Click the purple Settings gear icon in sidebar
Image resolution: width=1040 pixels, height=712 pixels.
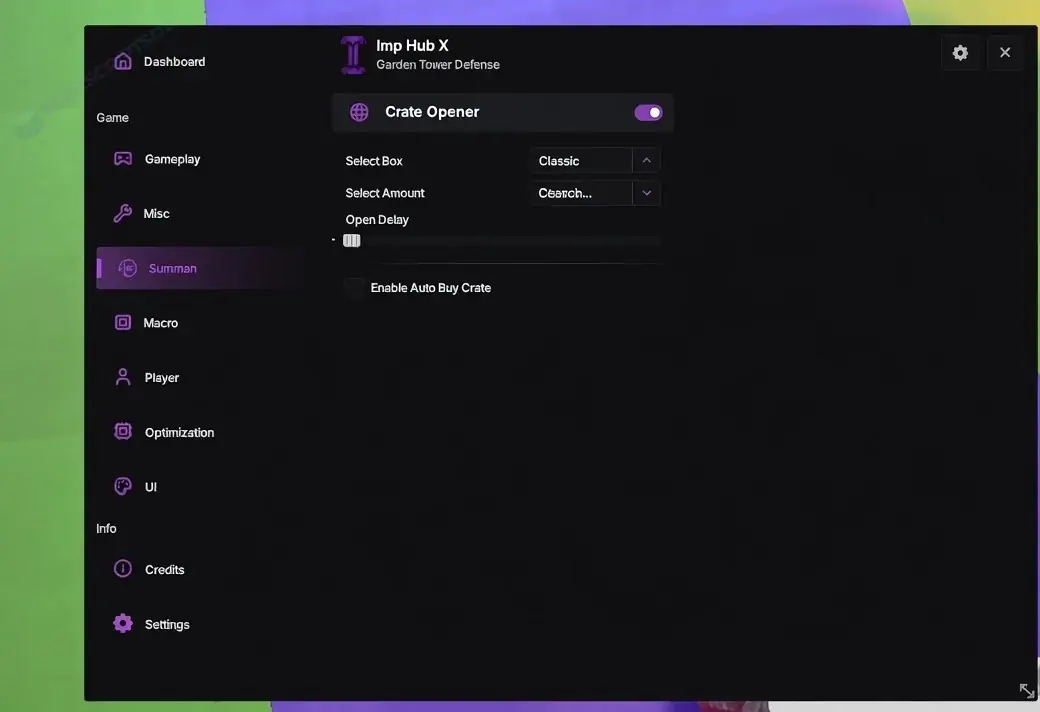coord(123,624)
